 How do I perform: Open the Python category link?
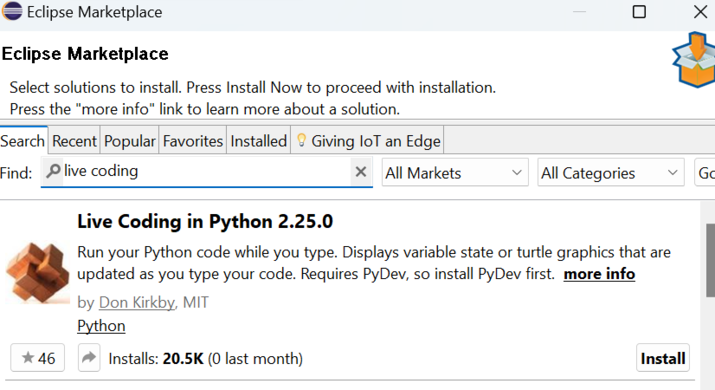click(101, 326)
